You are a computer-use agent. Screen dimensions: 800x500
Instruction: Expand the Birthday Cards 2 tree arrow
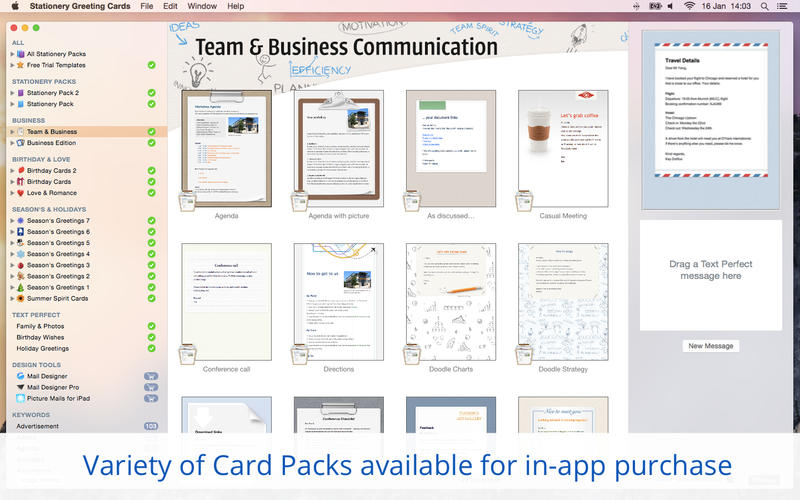point(12,171)
